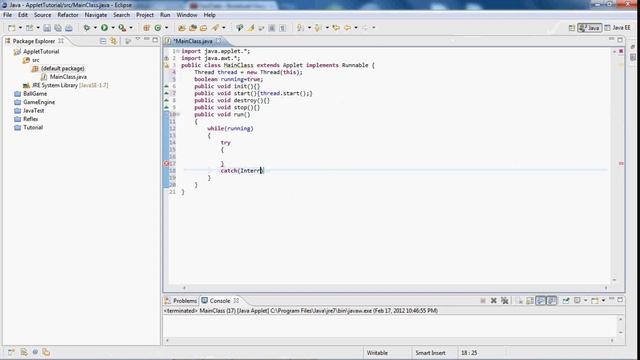The image size is (640, 360).
Task: Click the Save icon in toolbar
Action: pyautogui.click(x=47, y=28)
